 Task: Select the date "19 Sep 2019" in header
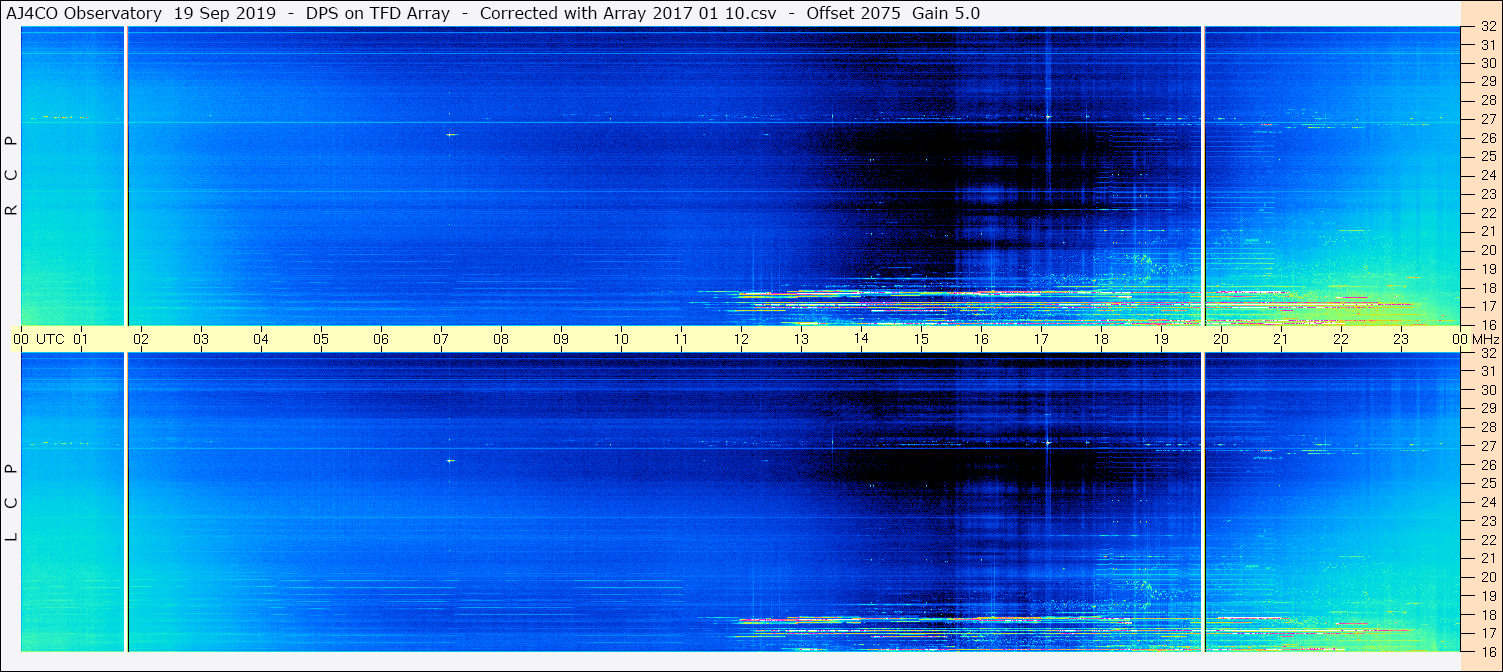(x=223, y=13)
